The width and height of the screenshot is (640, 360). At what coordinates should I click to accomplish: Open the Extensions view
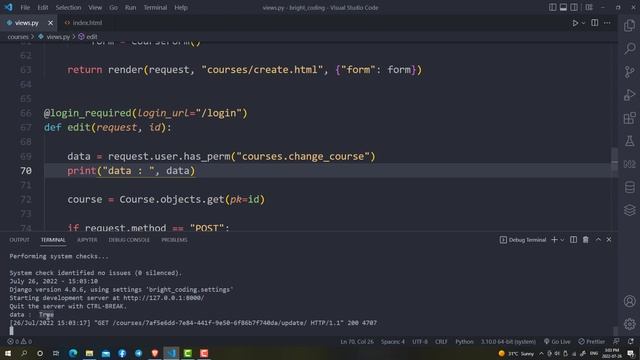point(629,118)
